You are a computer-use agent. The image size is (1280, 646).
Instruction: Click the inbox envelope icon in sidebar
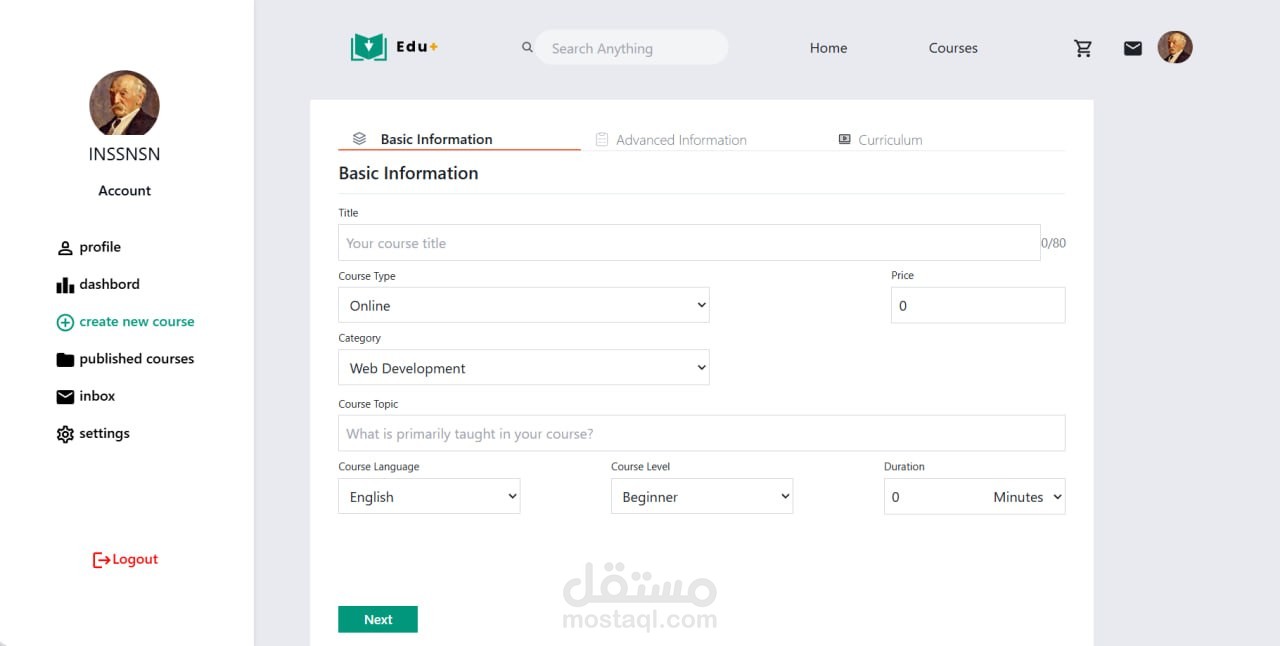65,397
